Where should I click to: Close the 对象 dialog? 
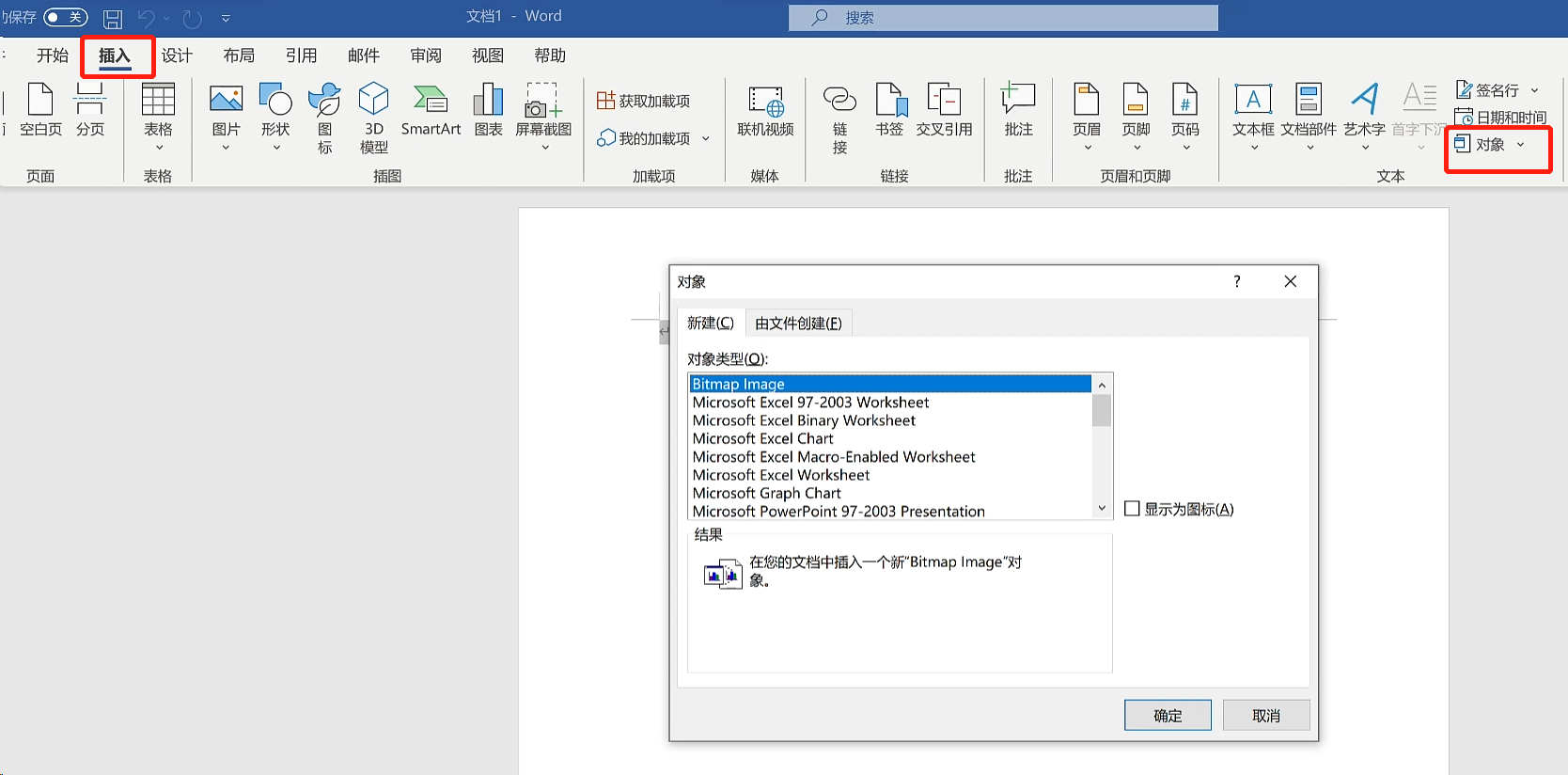1291,281
